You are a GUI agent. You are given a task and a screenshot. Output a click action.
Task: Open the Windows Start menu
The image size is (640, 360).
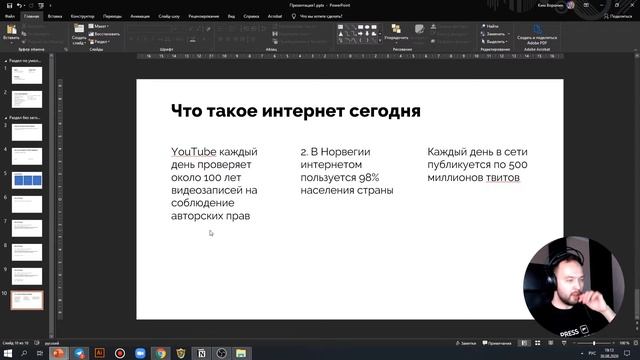(8, 353)
